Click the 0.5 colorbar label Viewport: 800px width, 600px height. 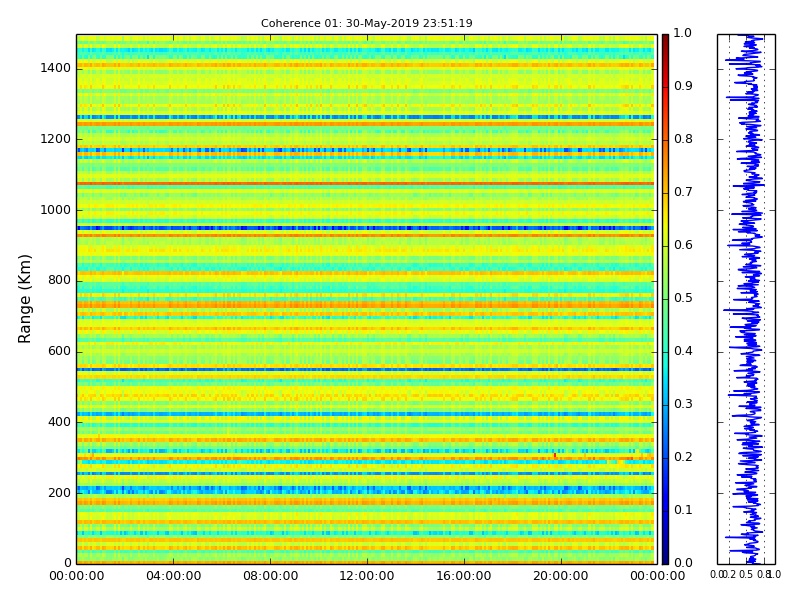tap(683, 298)
